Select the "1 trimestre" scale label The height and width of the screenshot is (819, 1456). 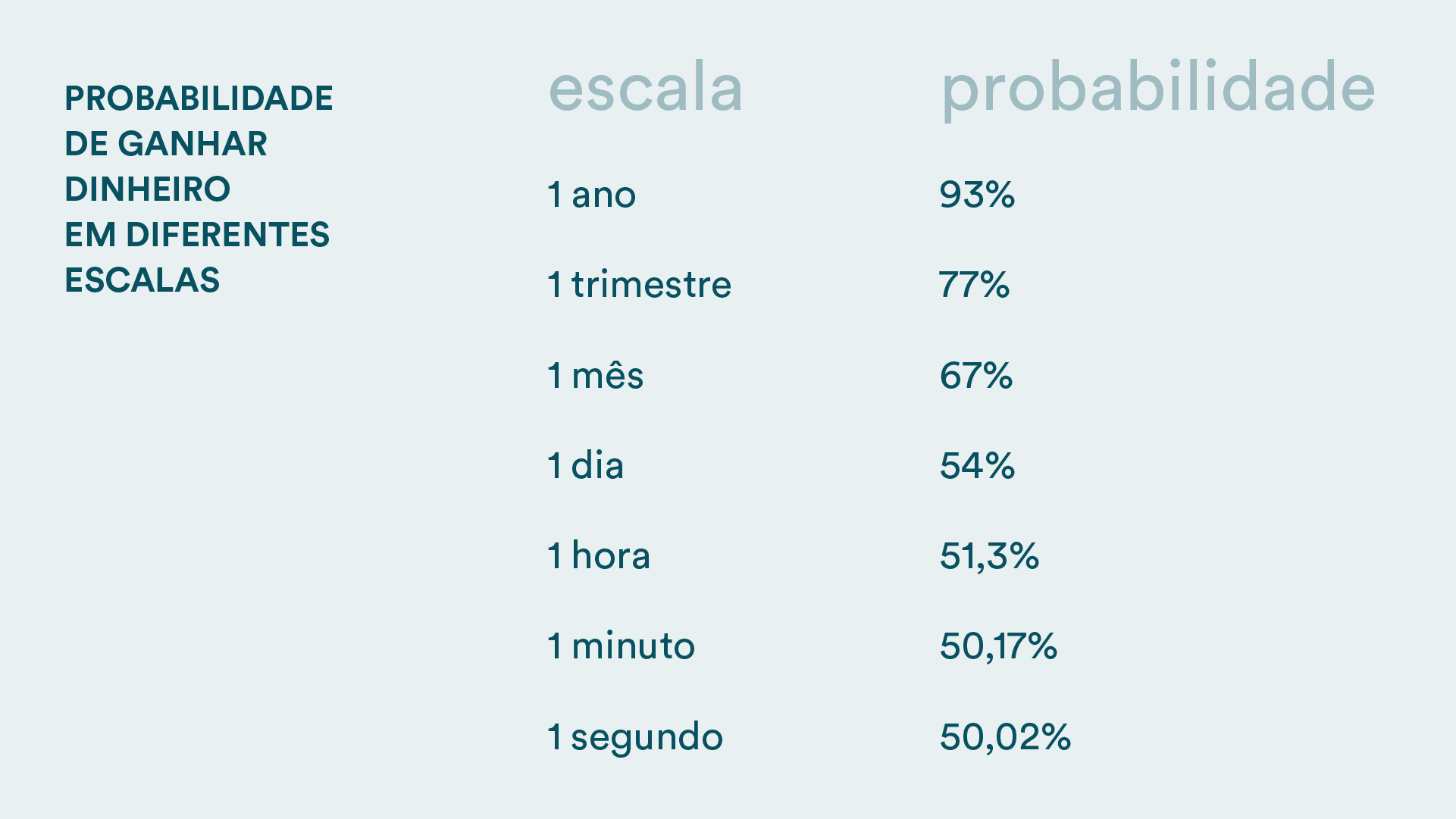640,285
